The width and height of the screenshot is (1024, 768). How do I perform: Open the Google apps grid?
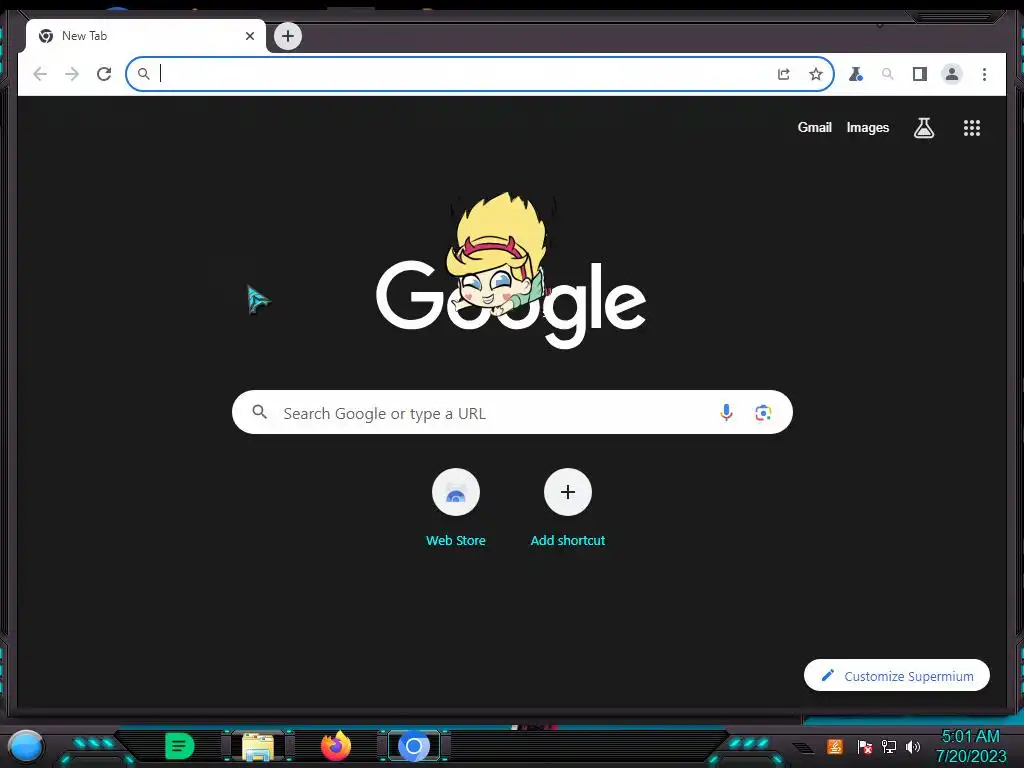click(972, 127)
